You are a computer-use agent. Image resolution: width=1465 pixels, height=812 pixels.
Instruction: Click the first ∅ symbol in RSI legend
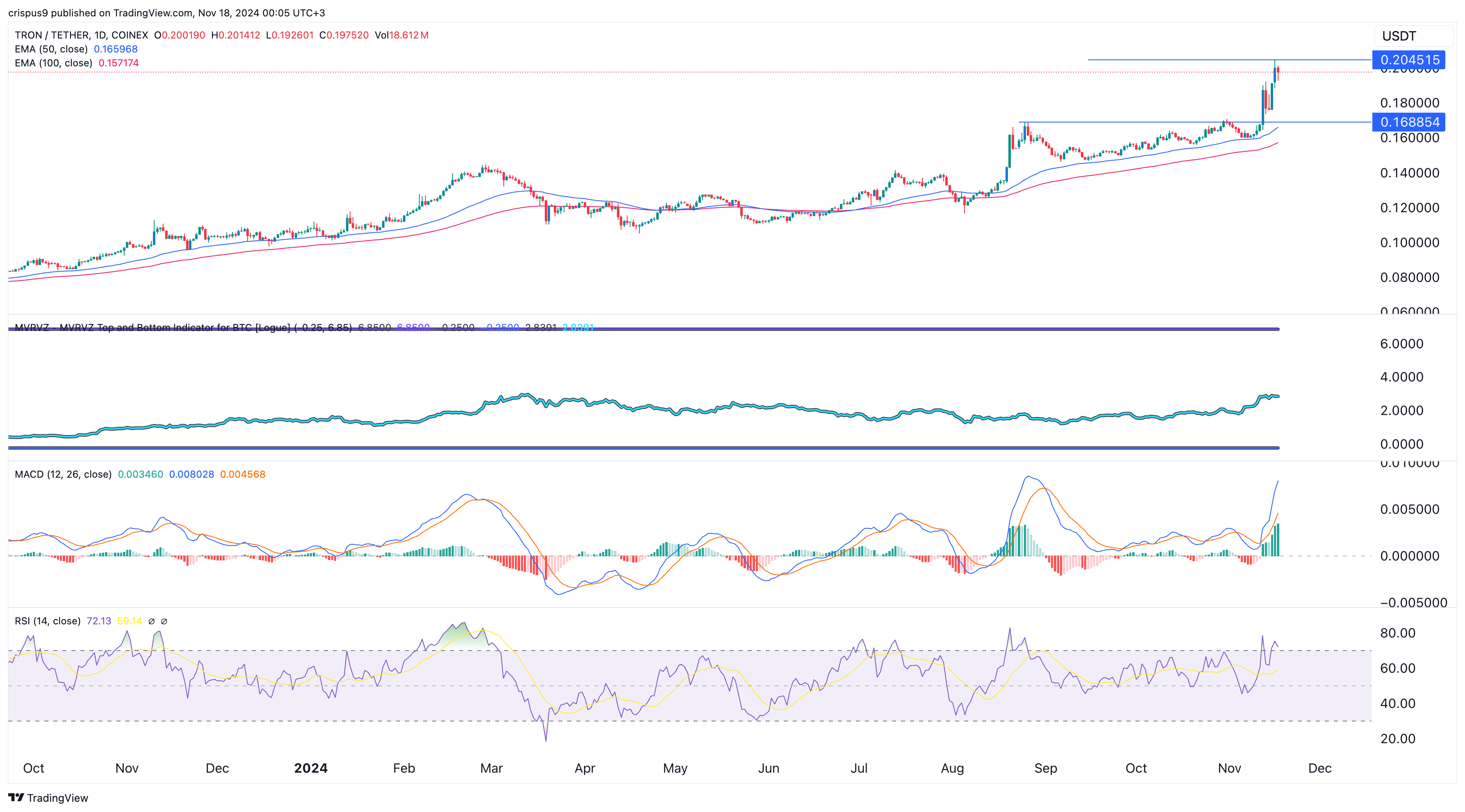click(x=151, y=621)
